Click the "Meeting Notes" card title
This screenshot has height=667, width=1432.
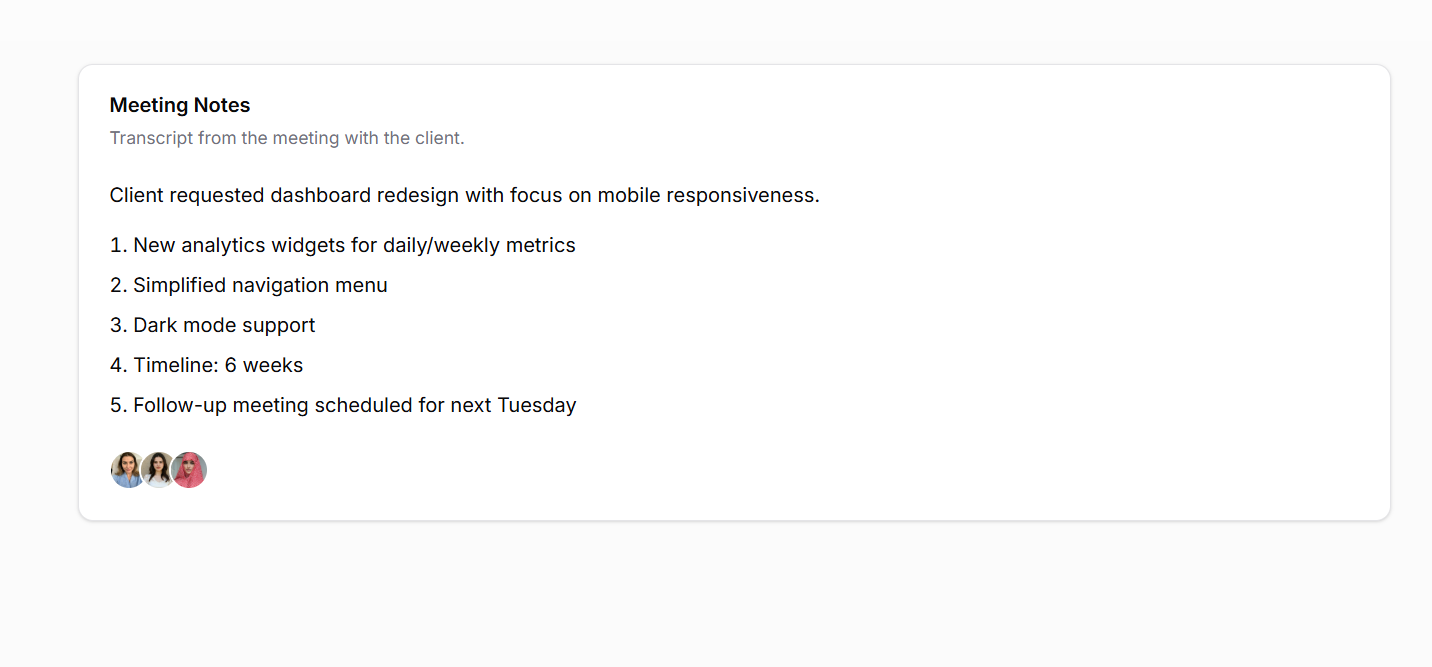coord(180,105)
